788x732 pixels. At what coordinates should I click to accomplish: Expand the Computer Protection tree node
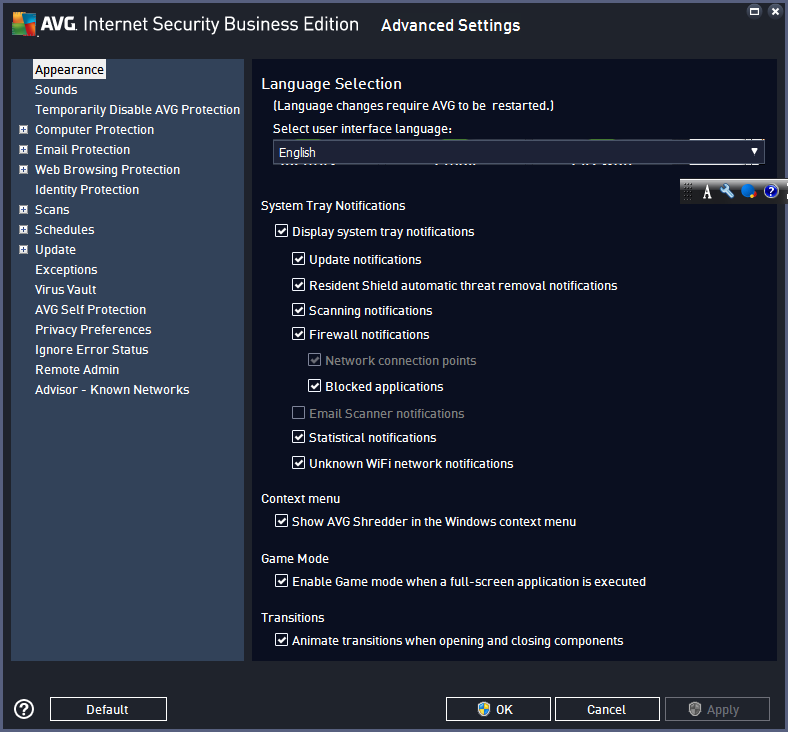click(24, 130)
